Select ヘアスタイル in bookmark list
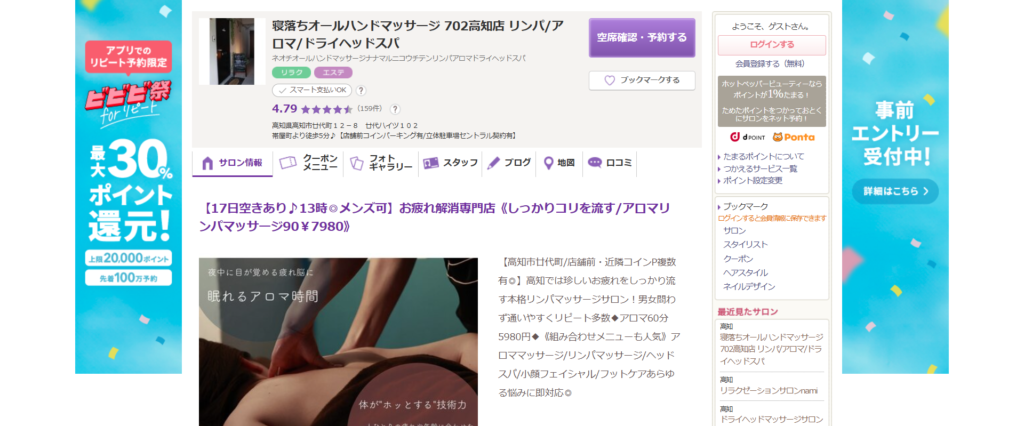The width and height of the screenshot is (1024, 426). click(745, 273)
